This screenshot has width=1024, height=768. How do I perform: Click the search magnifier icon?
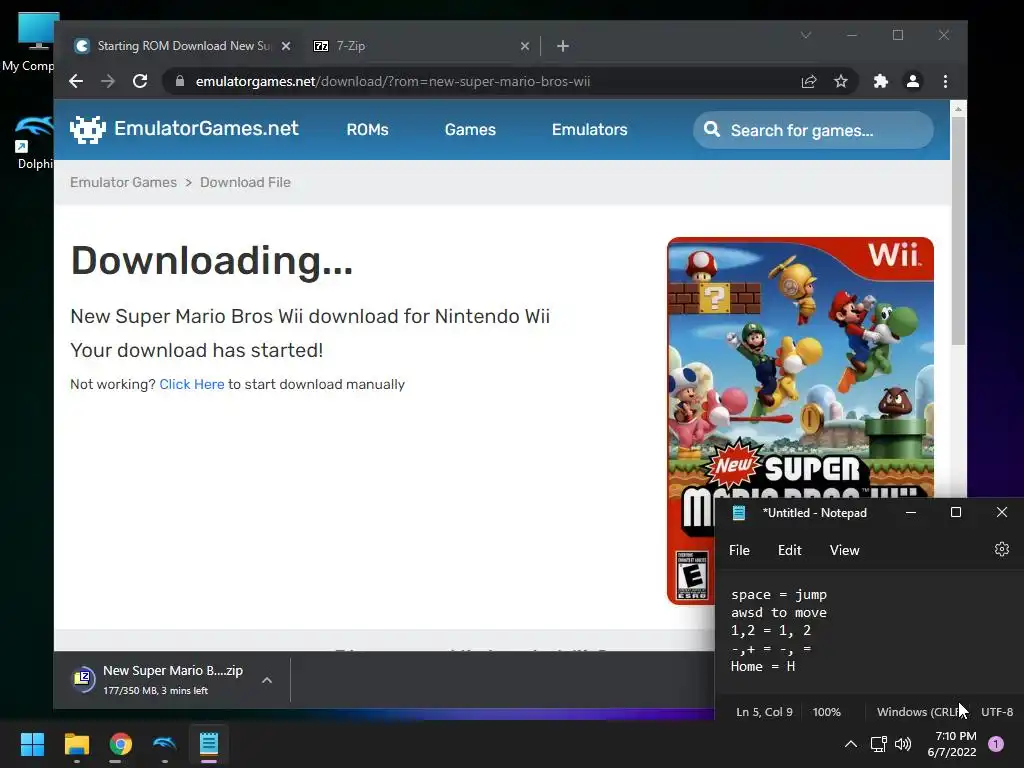pyautogui.click(x=712, y=129)
